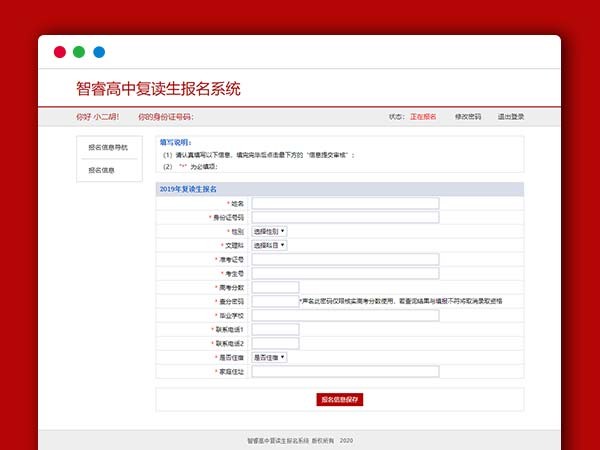Select the 考生号 text box

[345, 273]
